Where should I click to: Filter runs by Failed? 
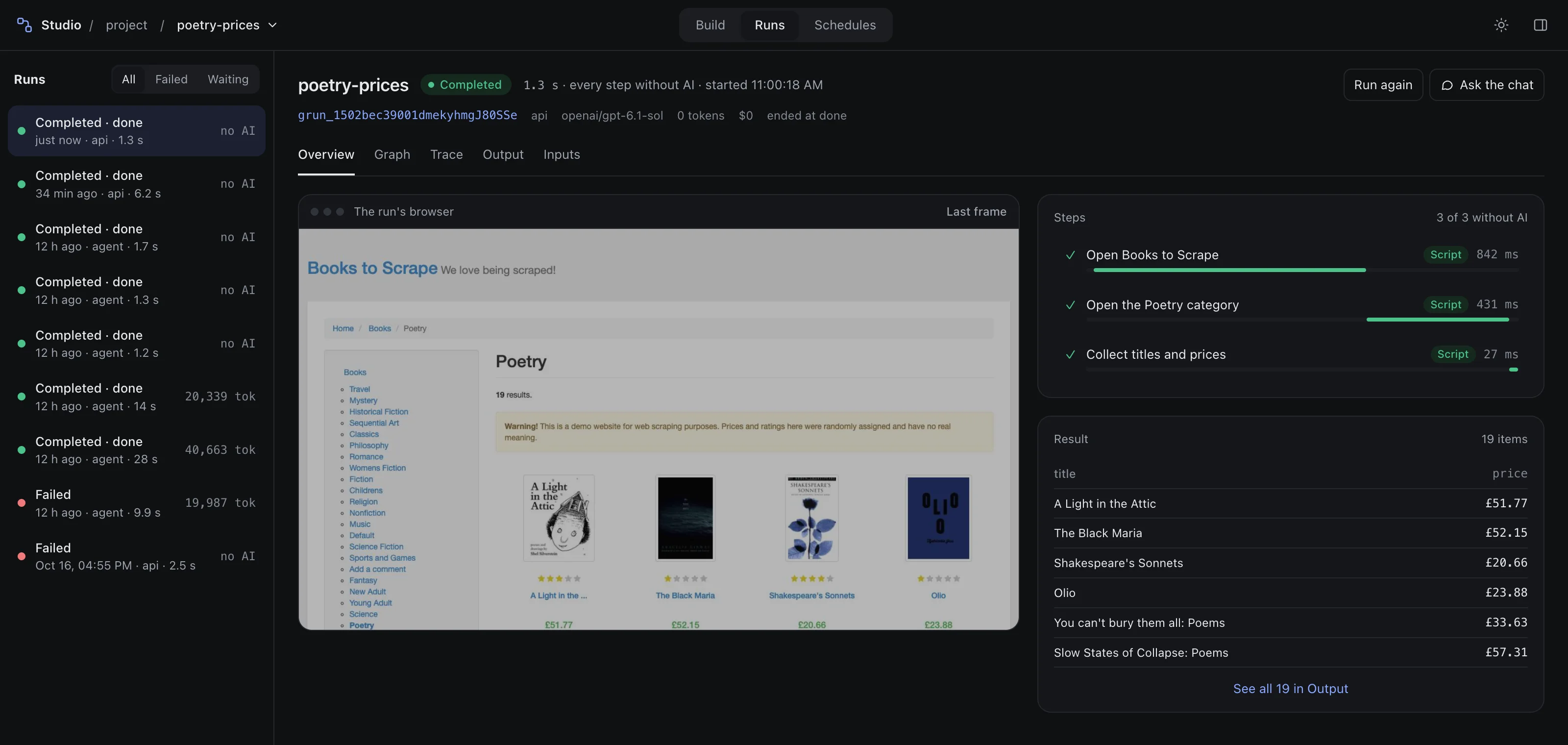click(x=171, y=79)
